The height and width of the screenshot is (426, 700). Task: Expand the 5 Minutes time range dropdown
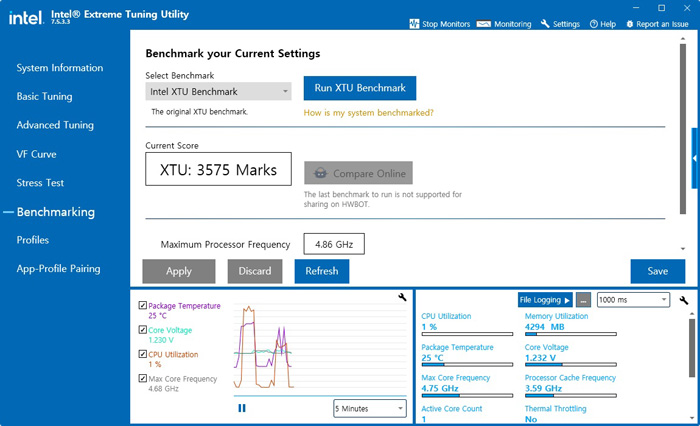pyautogui.click(x=369, y=408)
